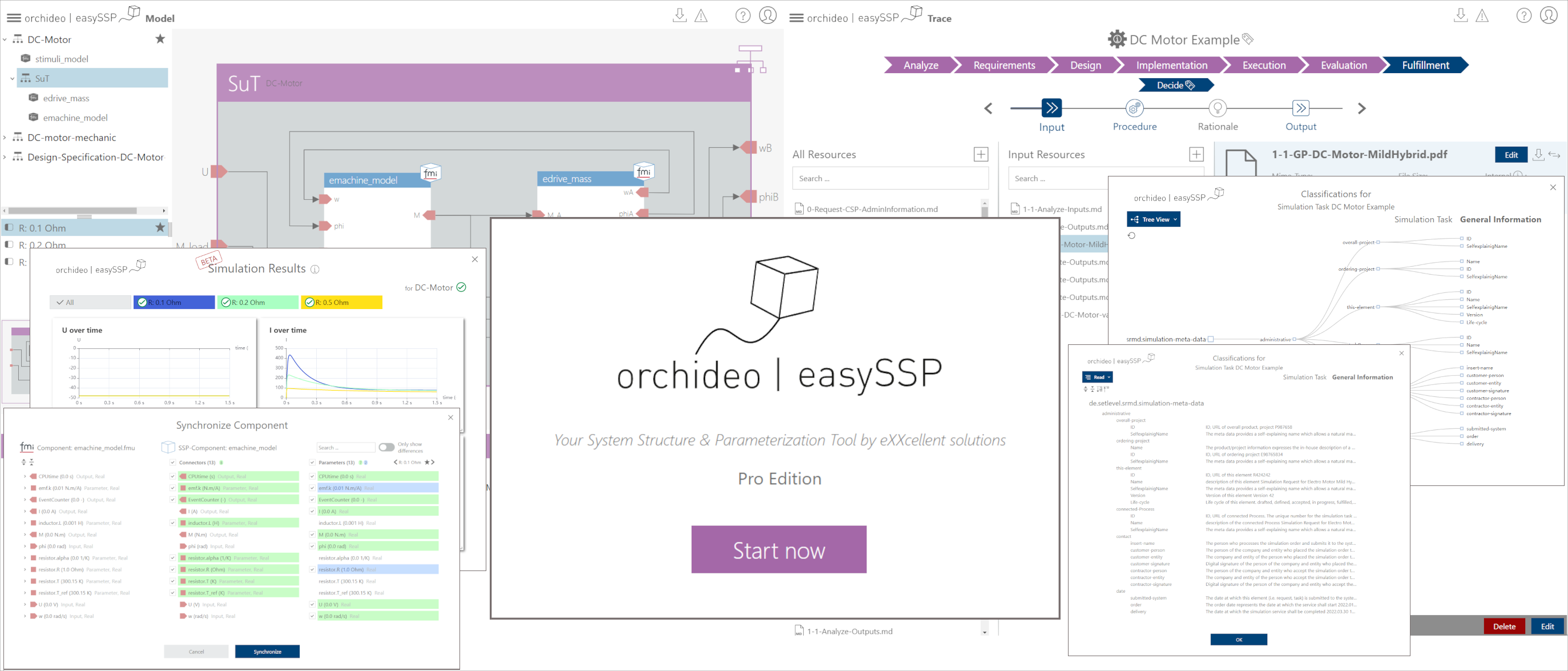1568x671 pixels.
Task: Click fmi badge on edrive_mass block
Action: pyautogui.click(x=644, y=172)
